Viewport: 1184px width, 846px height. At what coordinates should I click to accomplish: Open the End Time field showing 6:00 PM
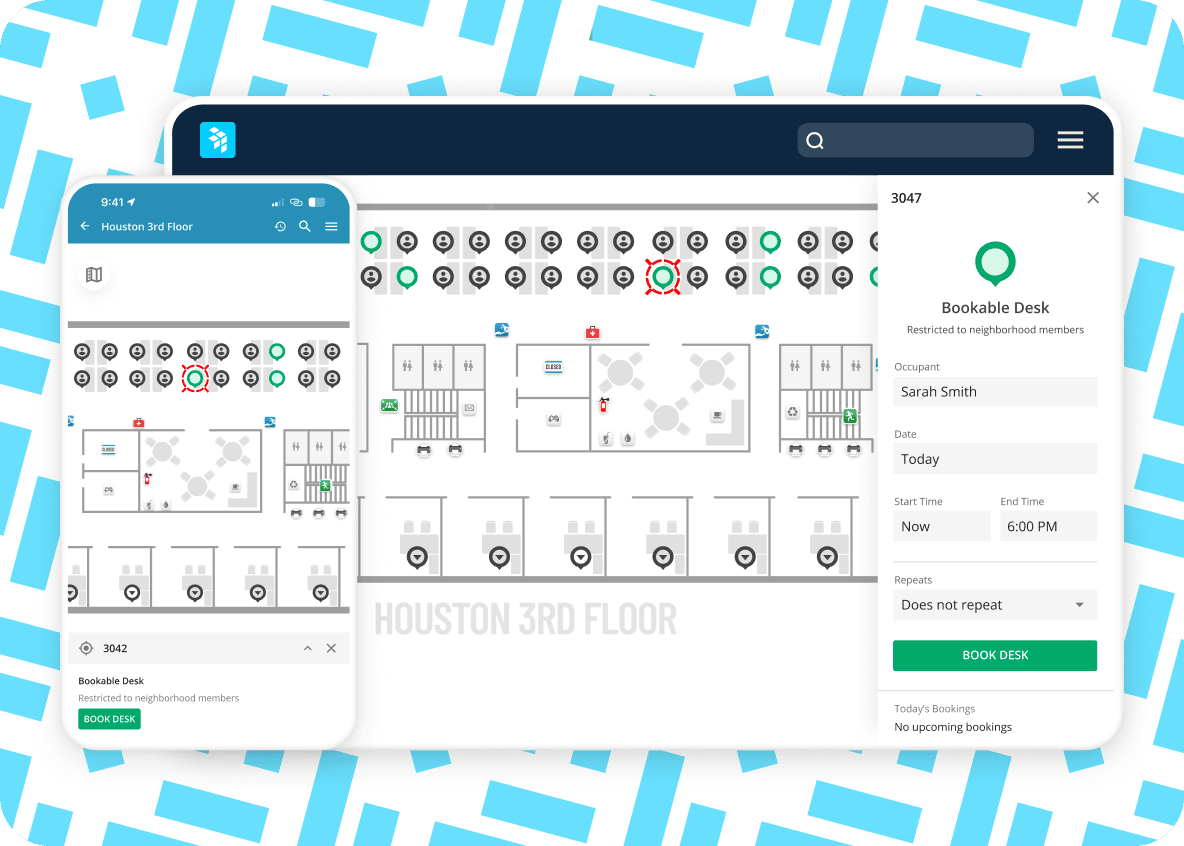[1047, 526]
